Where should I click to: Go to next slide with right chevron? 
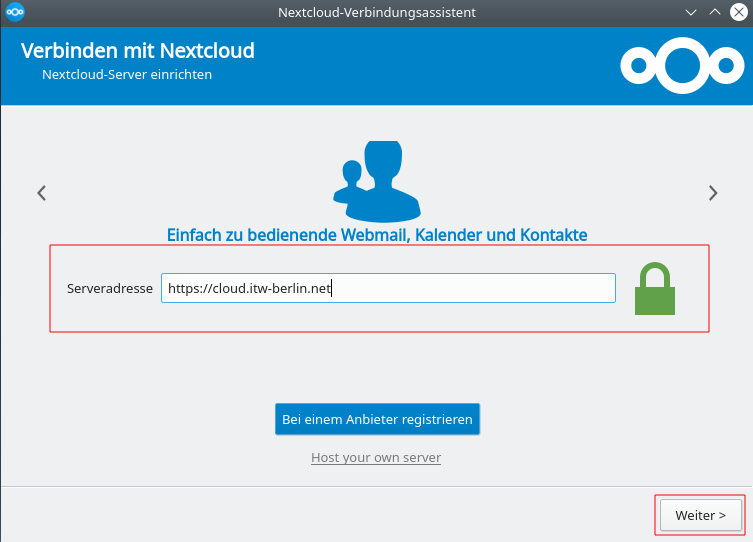tap(713, 193)
